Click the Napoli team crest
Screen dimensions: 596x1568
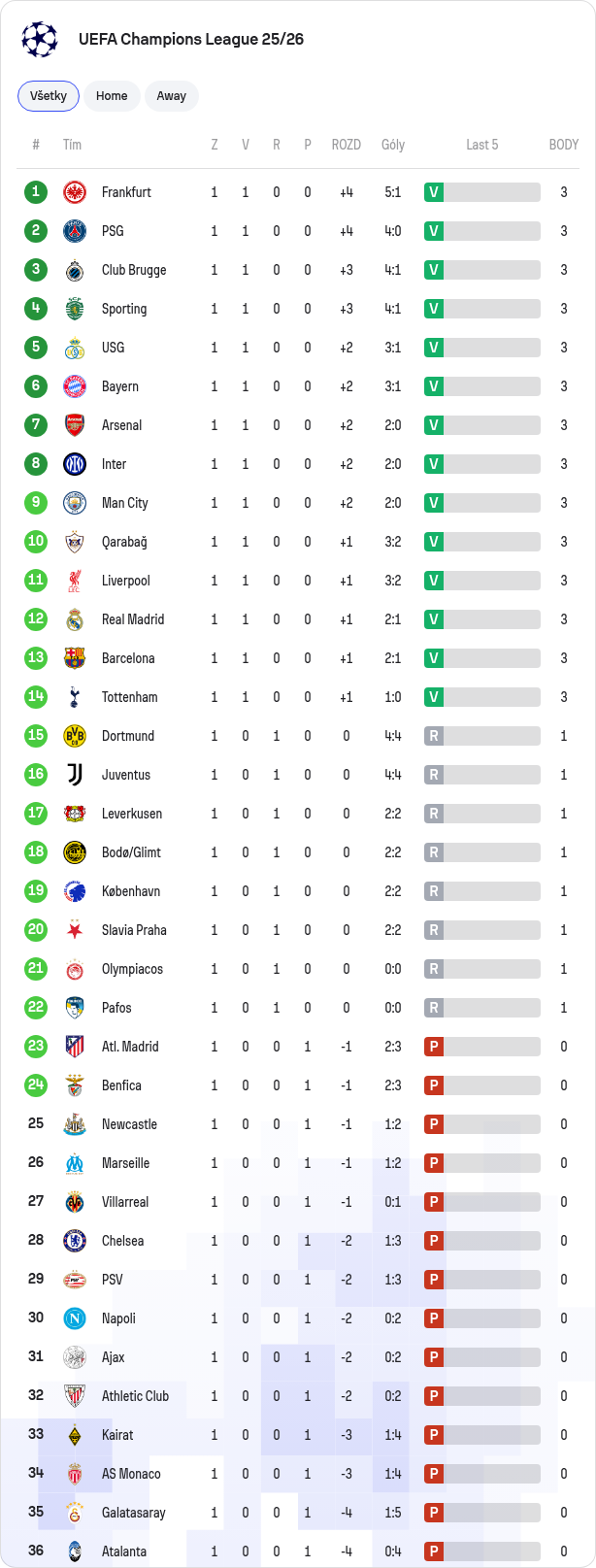75,1318
